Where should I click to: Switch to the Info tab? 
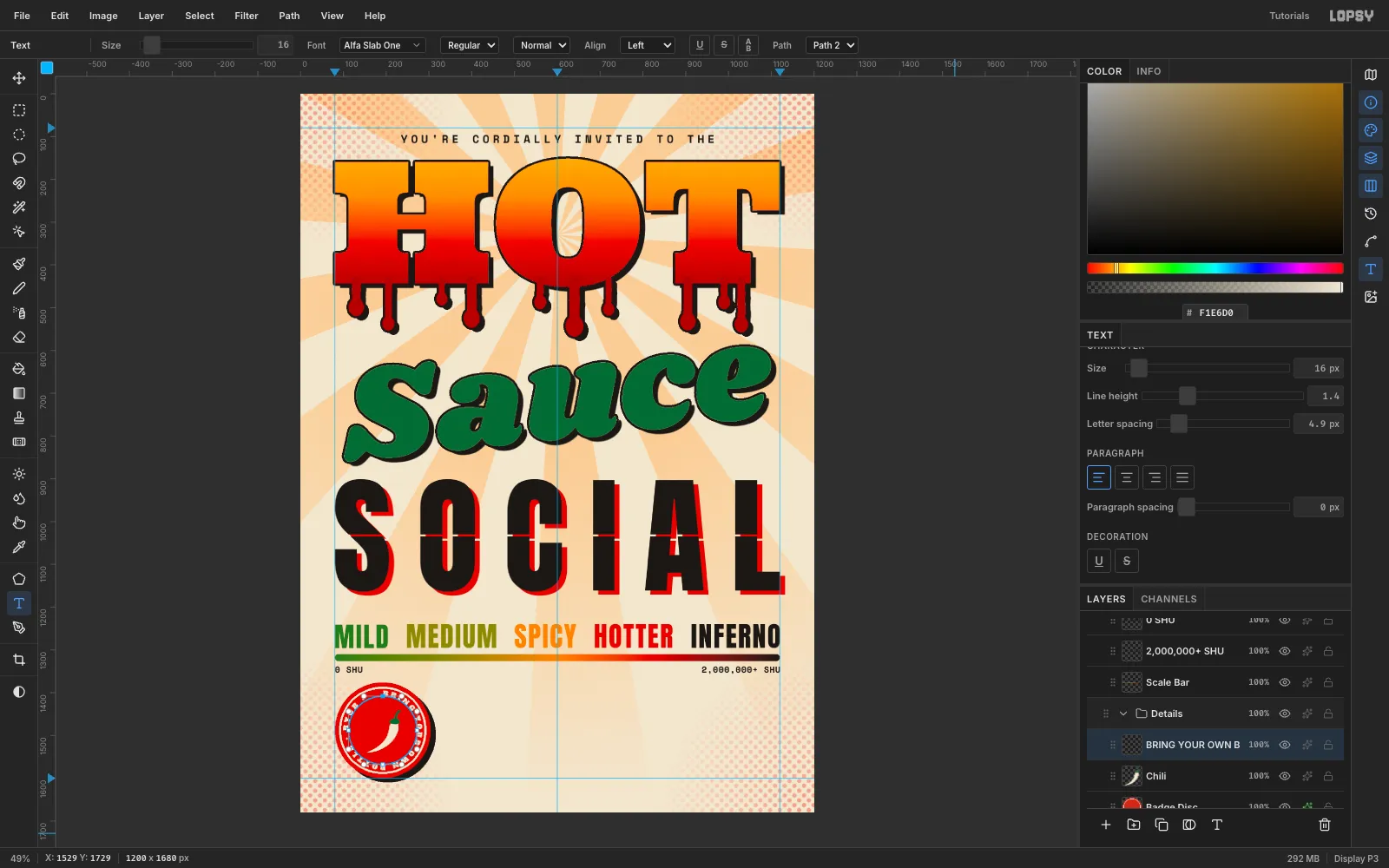pos(1149,71)
